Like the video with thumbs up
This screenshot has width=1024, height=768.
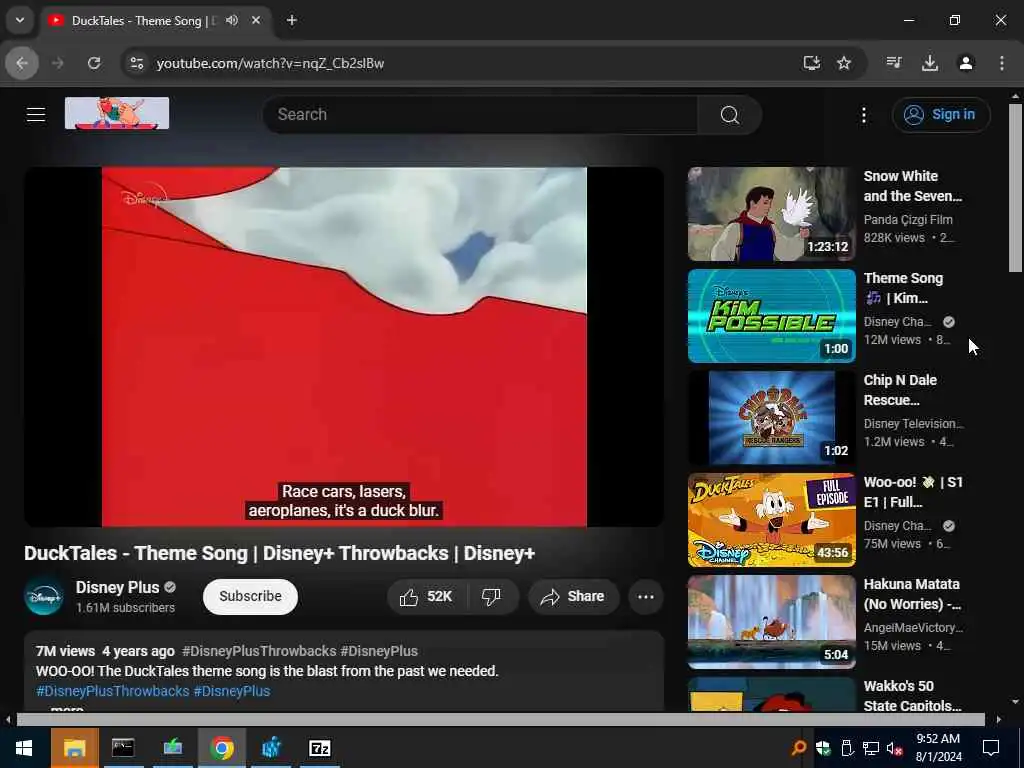(427, 596)
